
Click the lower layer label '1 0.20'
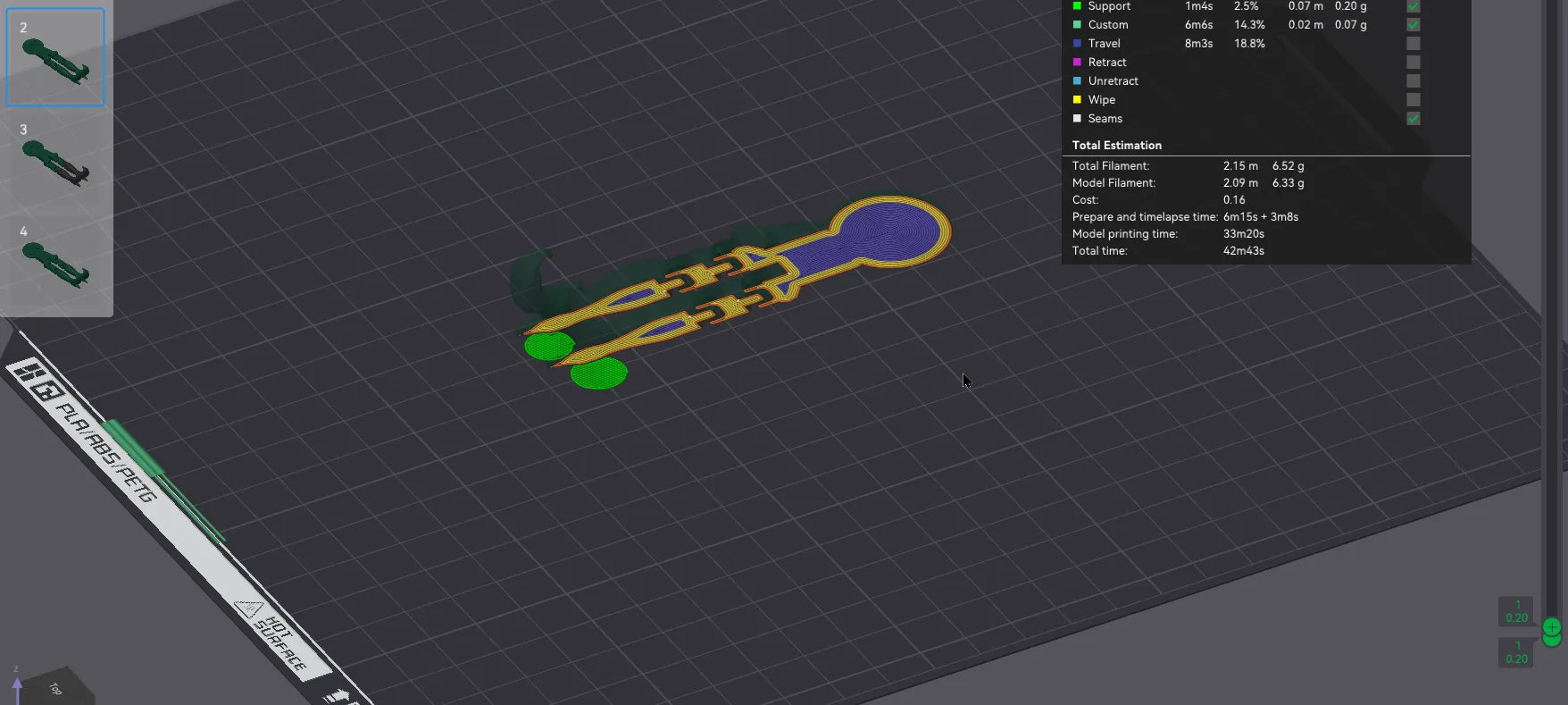click(x=1516, y=652)
